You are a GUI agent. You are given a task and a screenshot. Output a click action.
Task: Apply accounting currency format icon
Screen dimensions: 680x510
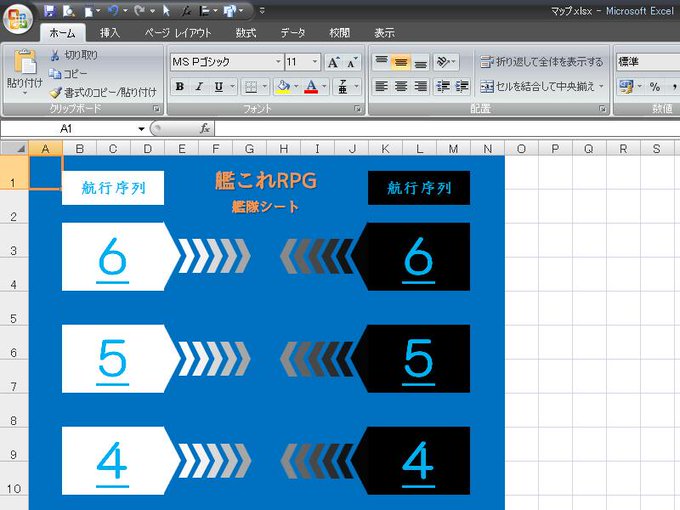tap(626, 87)
